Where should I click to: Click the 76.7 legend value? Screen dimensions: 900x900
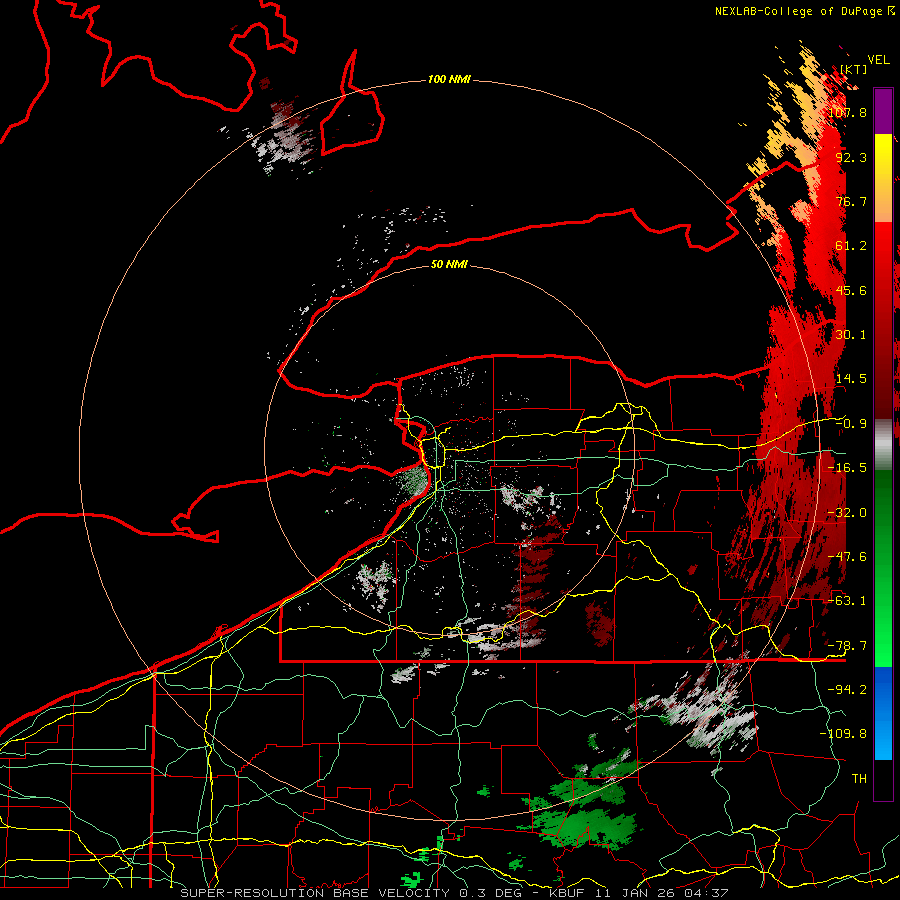tap(851, 201)
